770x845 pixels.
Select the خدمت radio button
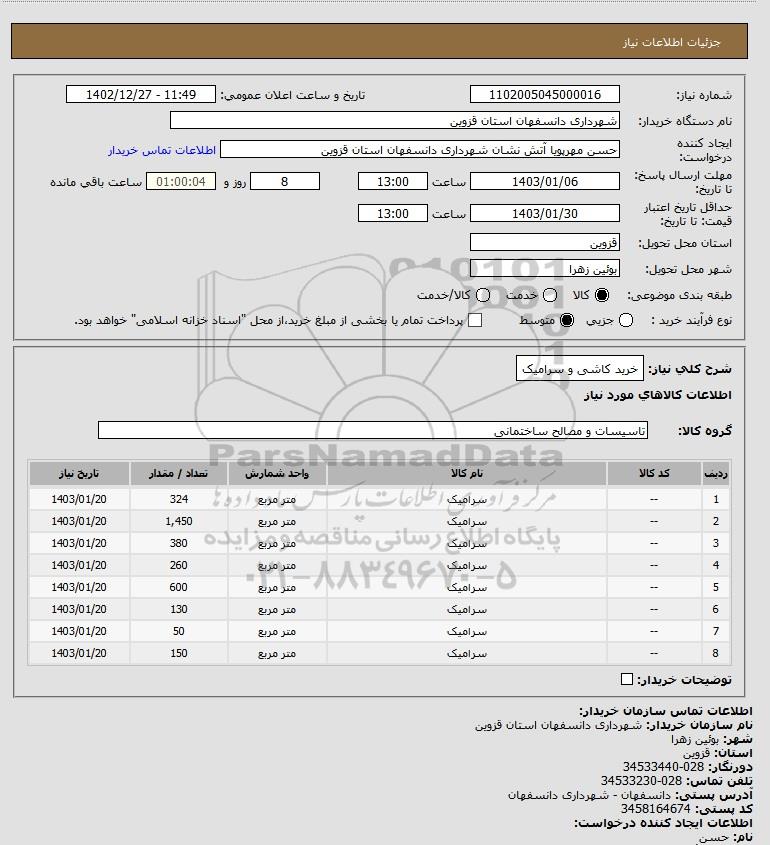[550, 295]
